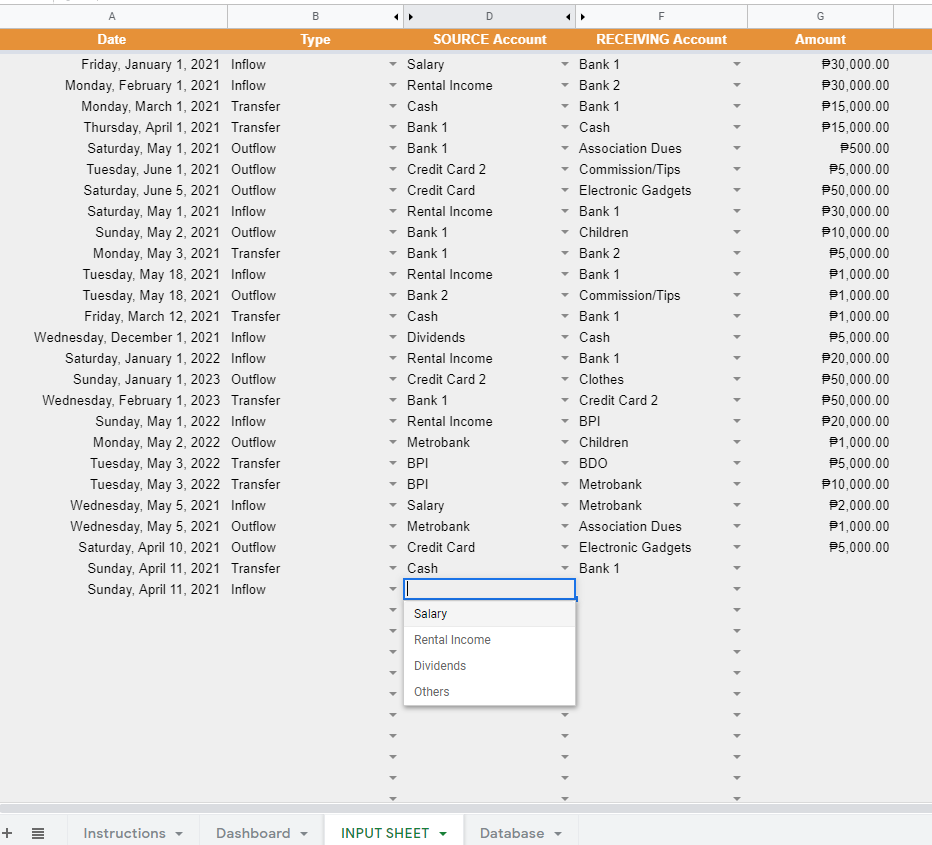The image size is (932, 845).
Task: Pick Others from the dropdown list
Action: tap(432, 692)
